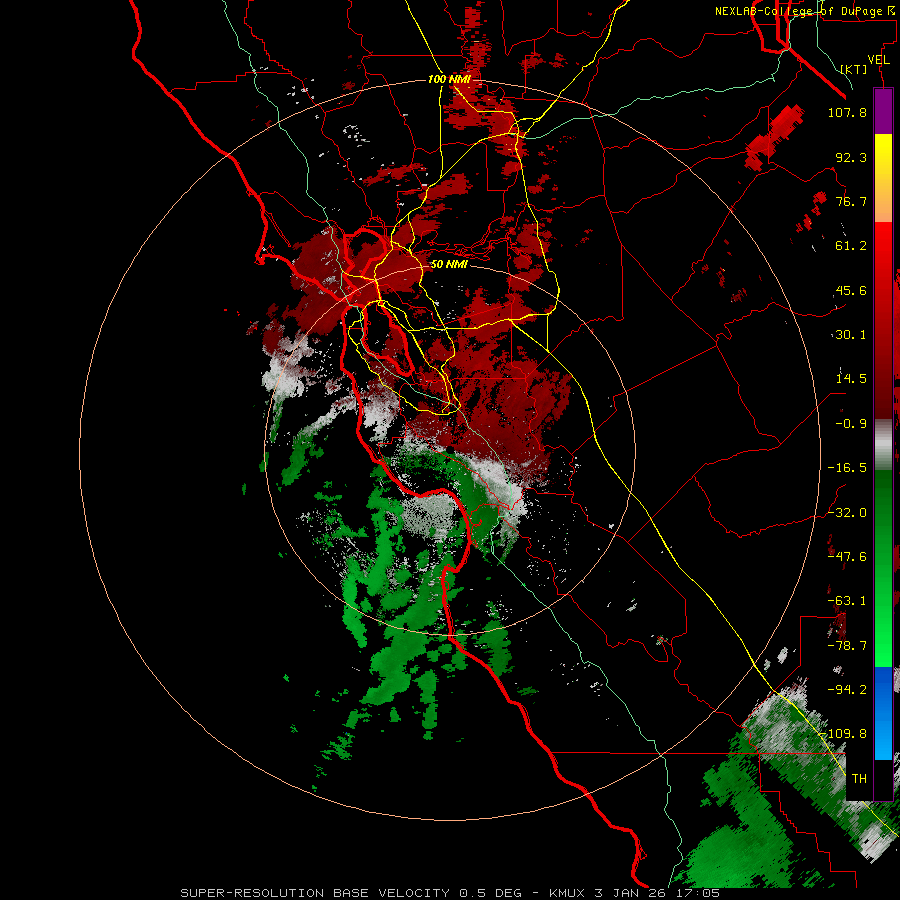Click the purple segment of the color bar
The width and height of the screenshot is (900, 900).
coord(883,112)
